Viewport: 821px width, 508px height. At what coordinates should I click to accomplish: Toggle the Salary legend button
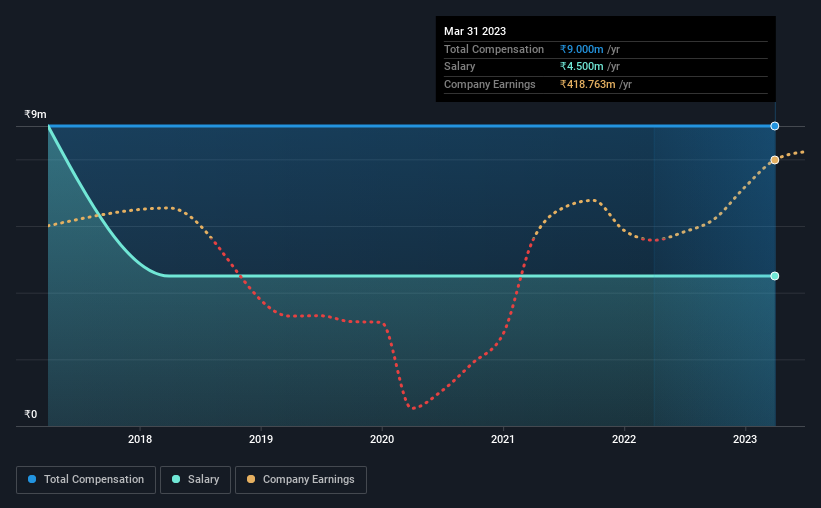195,480
